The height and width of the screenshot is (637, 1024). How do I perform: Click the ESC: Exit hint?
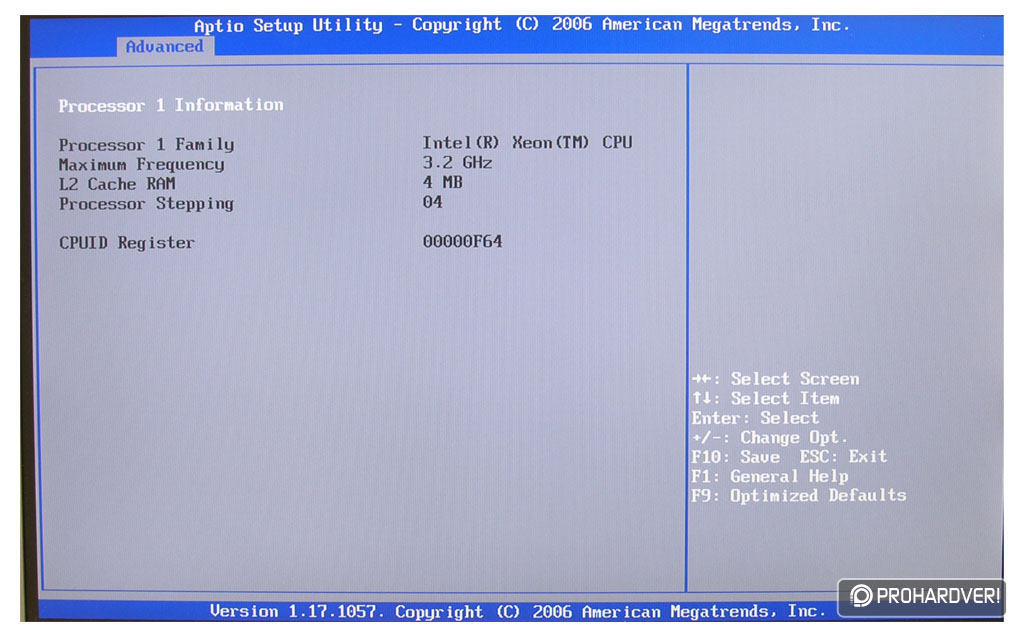click(x=844, y=456)
